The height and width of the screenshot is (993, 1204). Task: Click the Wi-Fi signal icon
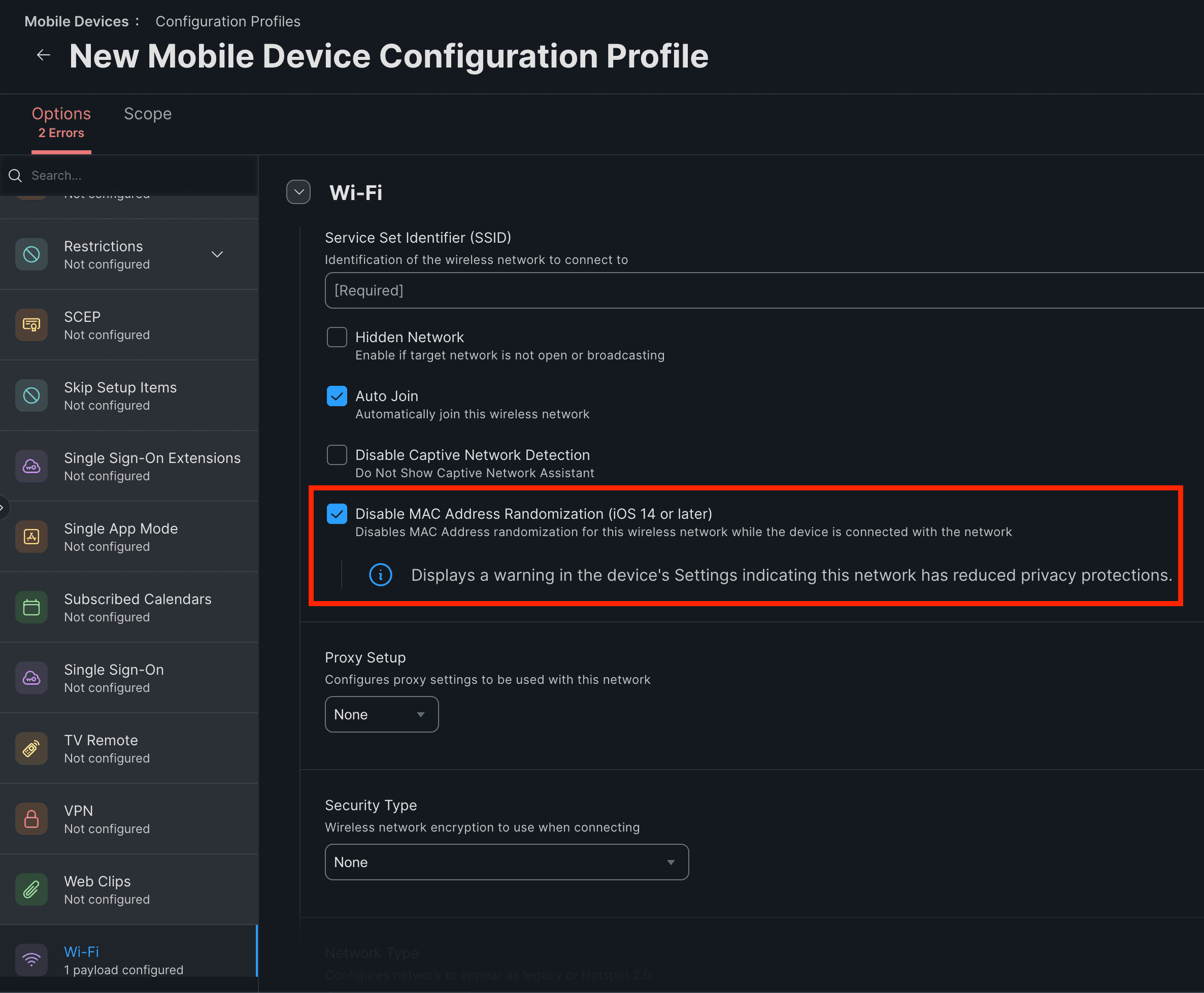coord(31,959)
